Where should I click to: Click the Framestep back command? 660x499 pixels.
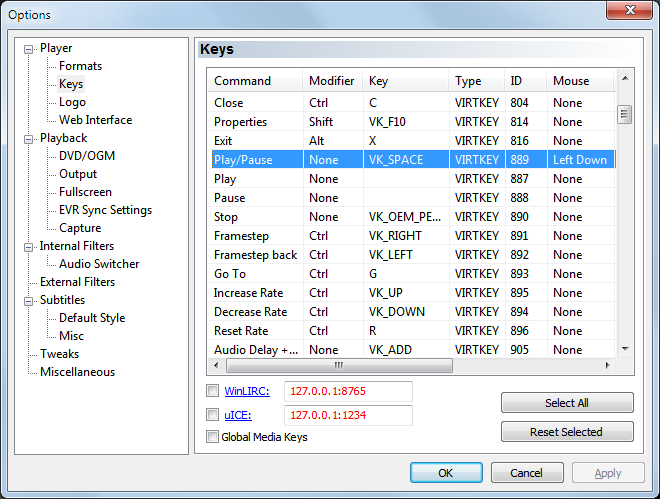pos(412,255)
